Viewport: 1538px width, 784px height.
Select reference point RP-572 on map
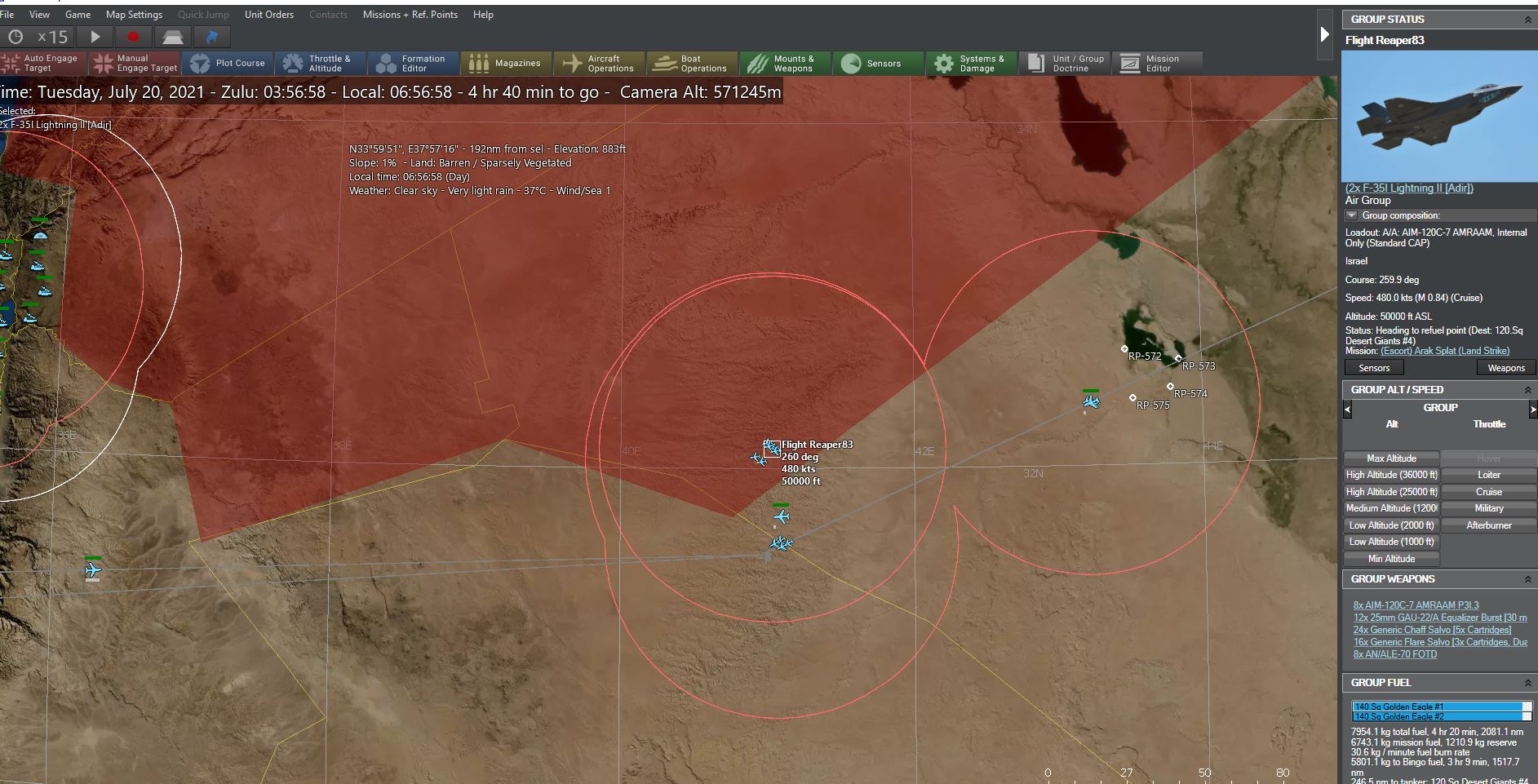point(1124,349)
